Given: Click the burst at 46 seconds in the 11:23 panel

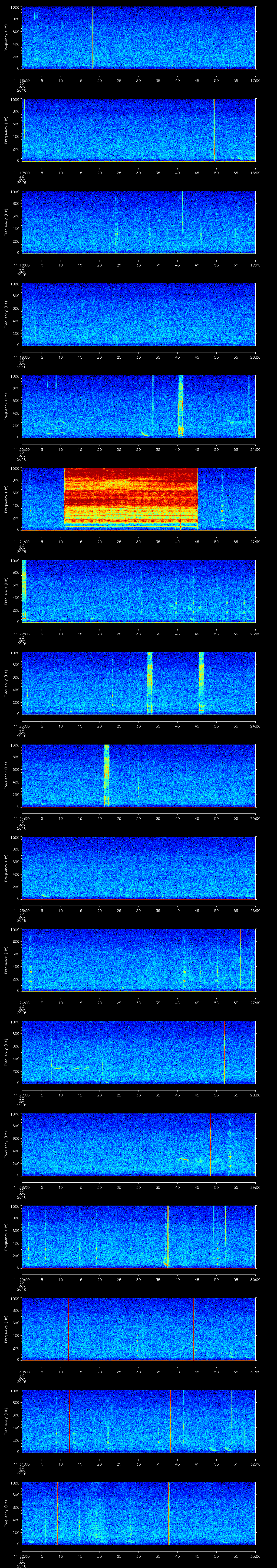Looking at the screenshot, I should click(x=202, y=683).
